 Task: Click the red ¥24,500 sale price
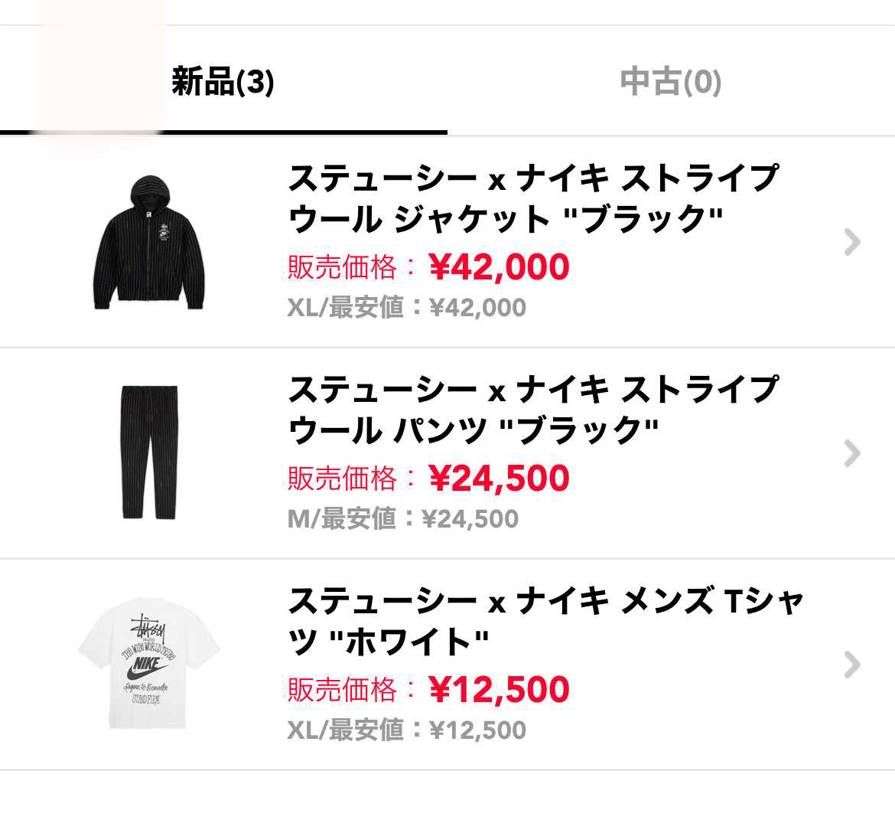coord(499,478)
